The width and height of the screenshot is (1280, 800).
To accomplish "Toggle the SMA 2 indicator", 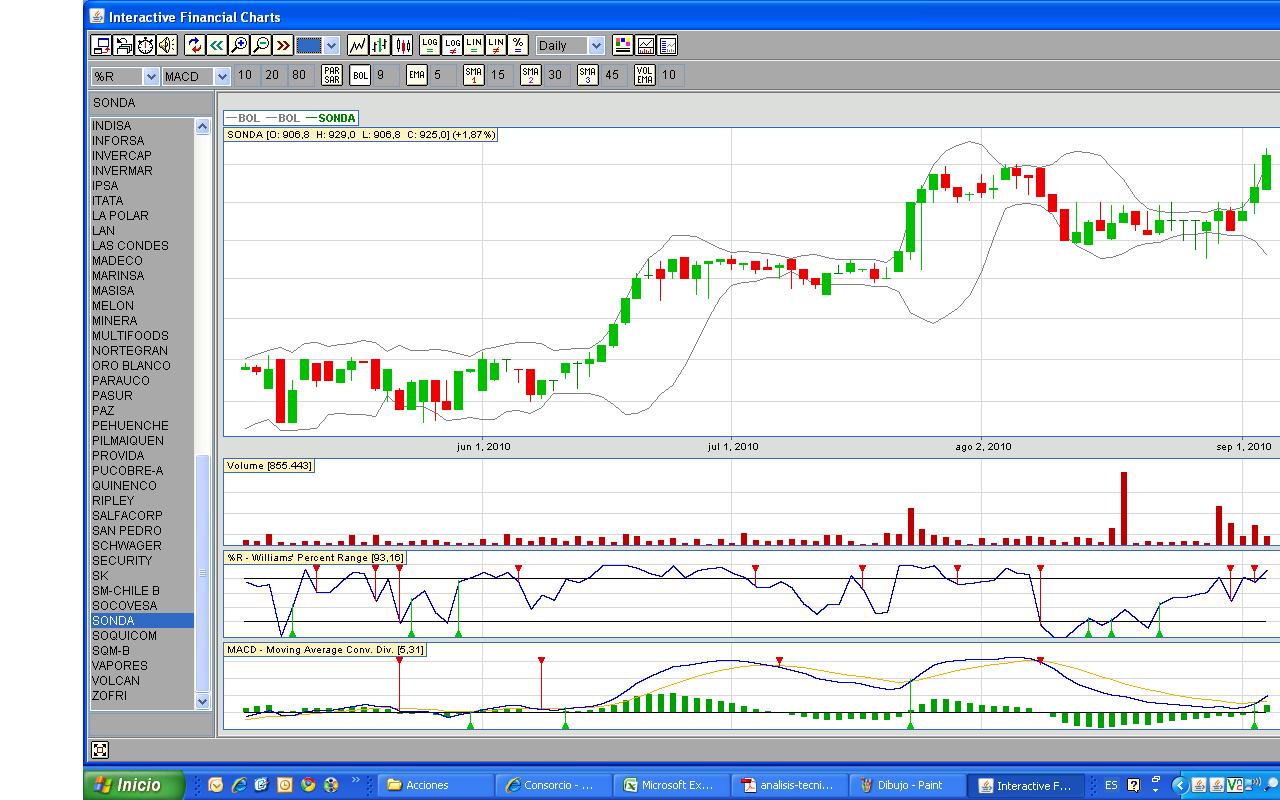I will point(531,75).
